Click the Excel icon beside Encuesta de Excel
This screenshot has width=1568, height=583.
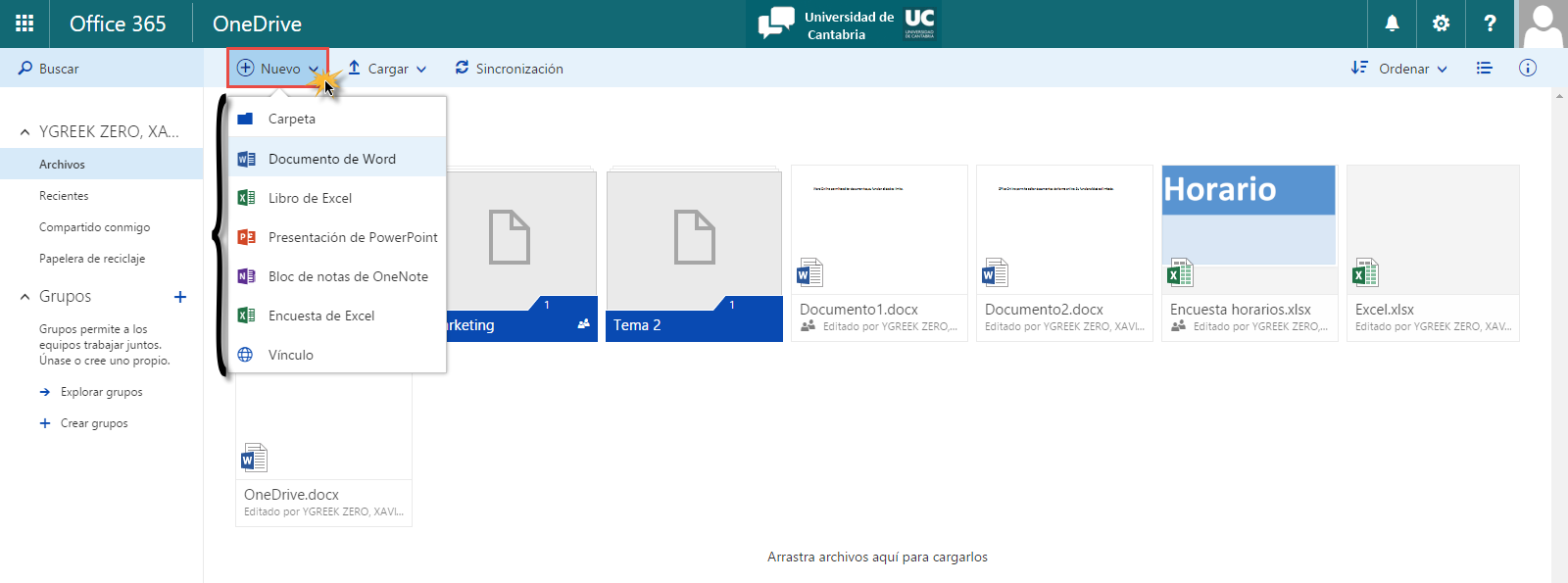pyautogui.click(x=246, y=316)
